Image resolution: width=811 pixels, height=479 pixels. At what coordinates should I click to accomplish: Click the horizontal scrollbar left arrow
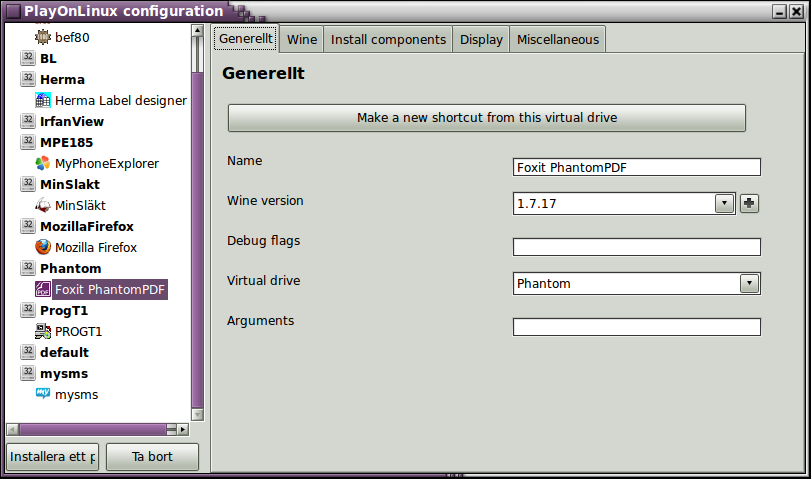click(x=12, y=429)
